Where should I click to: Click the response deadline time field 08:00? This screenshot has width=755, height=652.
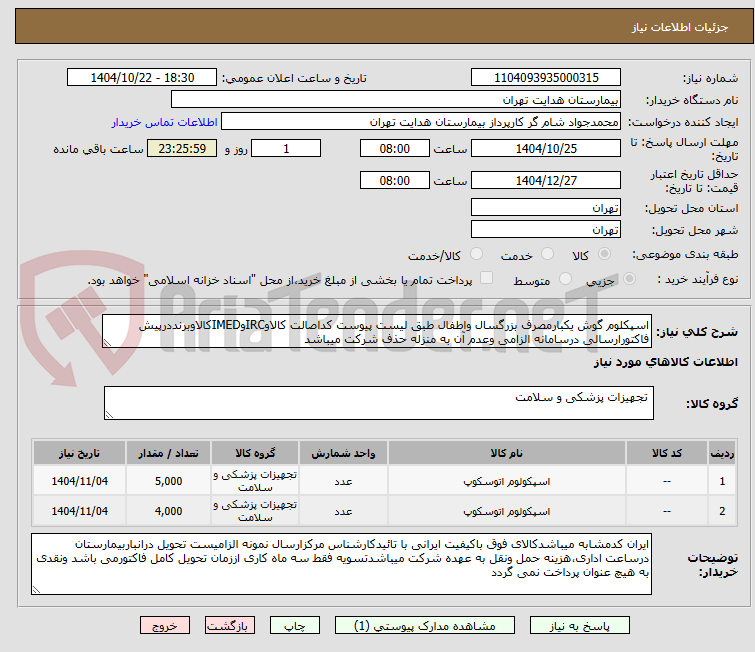tap(394, 148)
